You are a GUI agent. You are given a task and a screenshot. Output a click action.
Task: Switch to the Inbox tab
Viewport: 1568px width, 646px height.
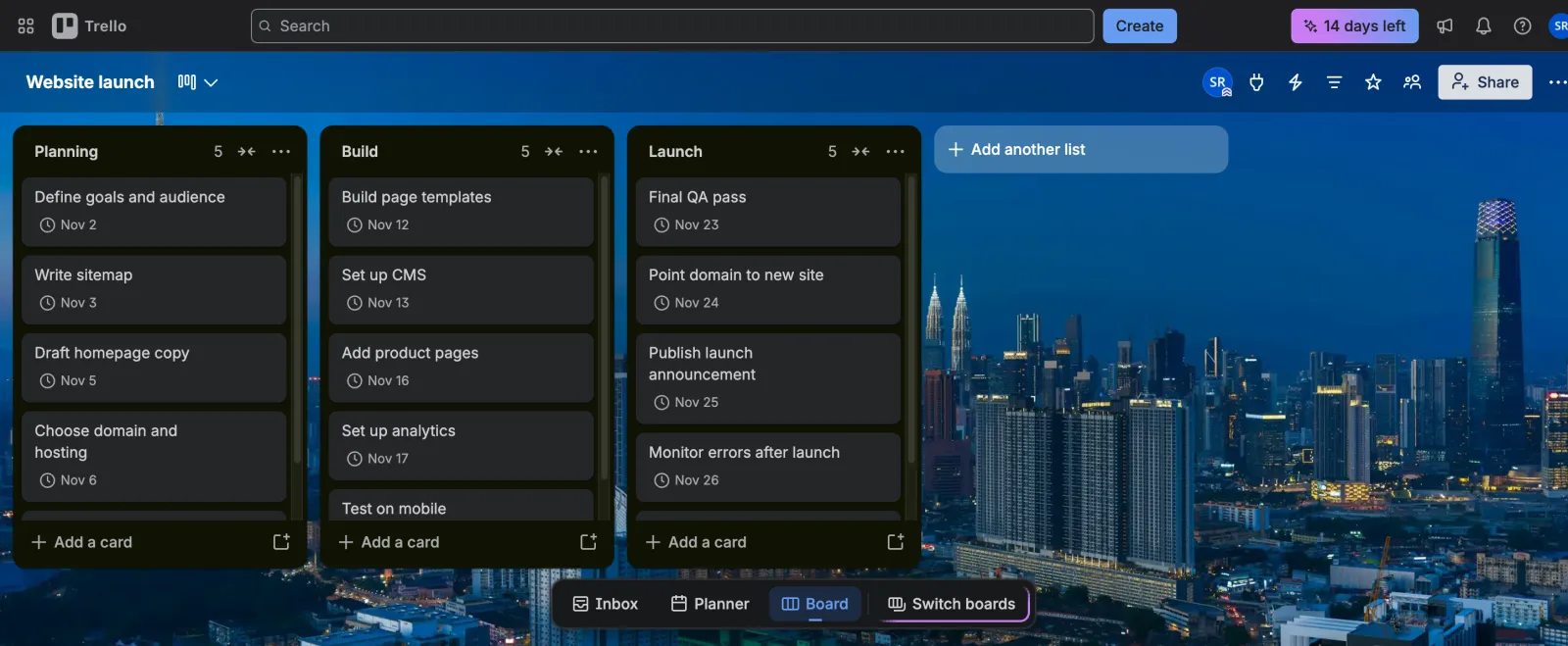[606, 604]
